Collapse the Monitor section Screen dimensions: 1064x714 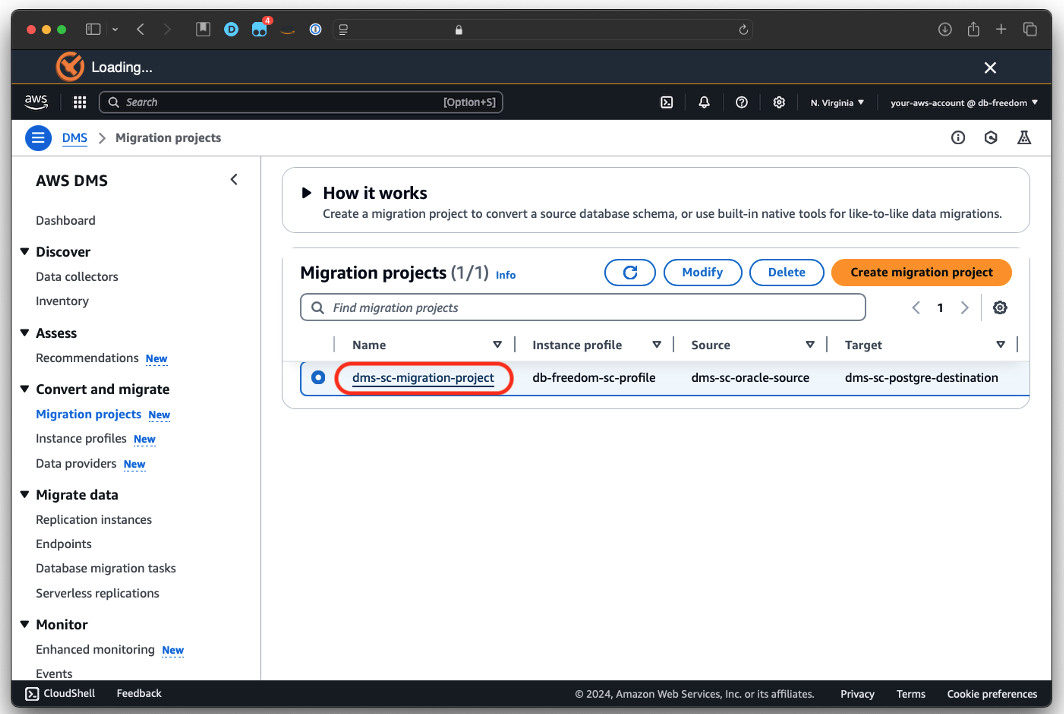tap(24, 624)
